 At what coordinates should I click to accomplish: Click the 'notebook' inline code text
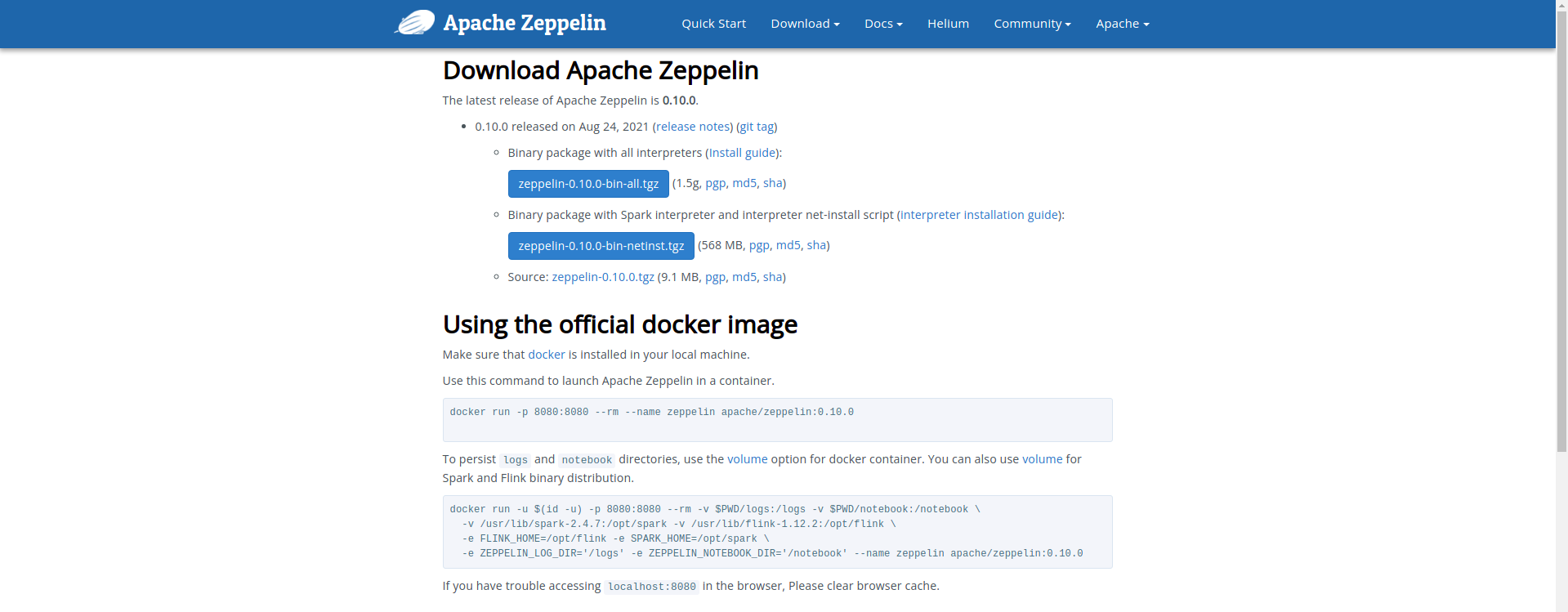pos(587,460)
